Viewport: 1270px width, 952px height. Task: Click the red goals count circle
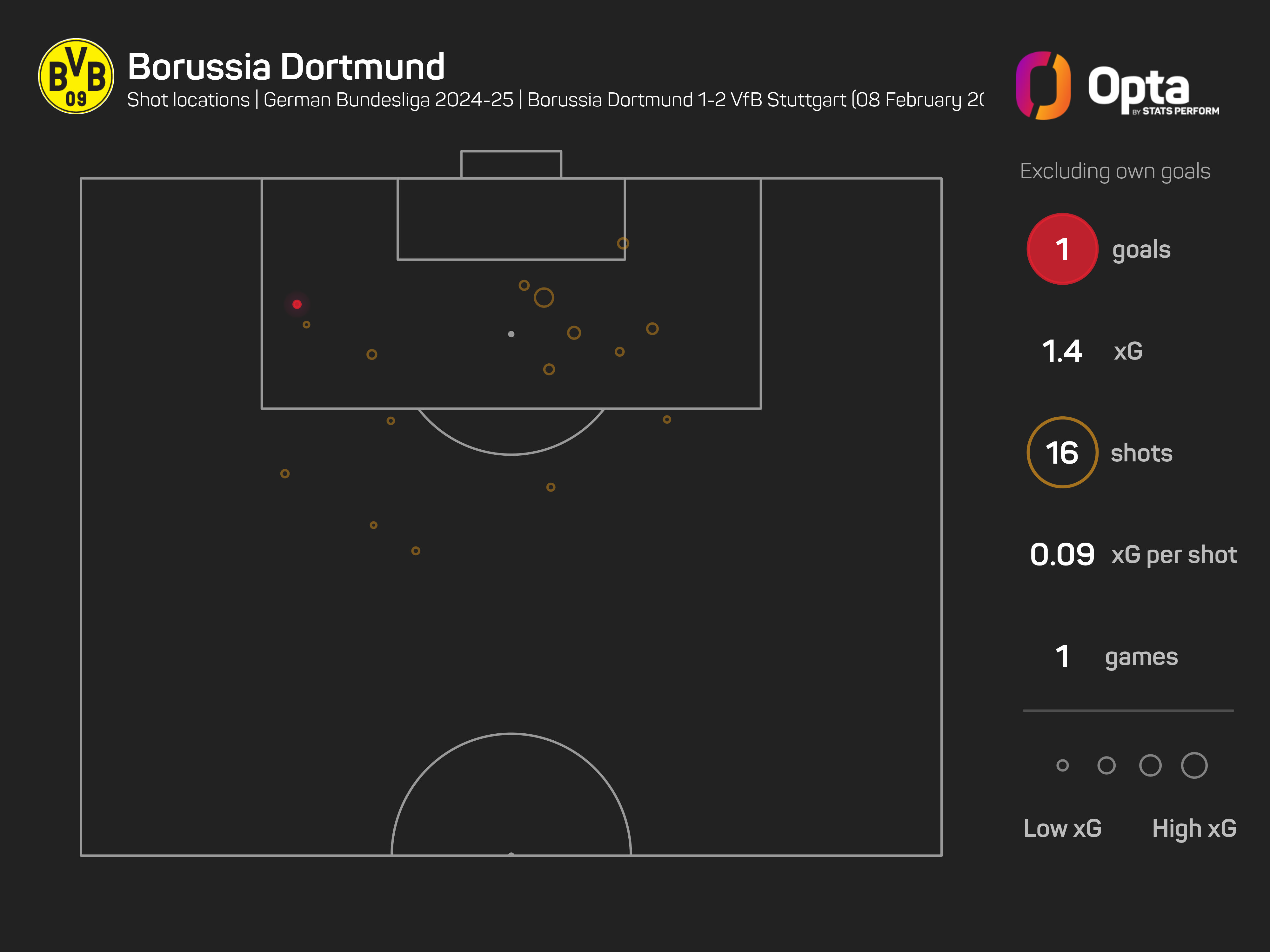(1062, 249)
